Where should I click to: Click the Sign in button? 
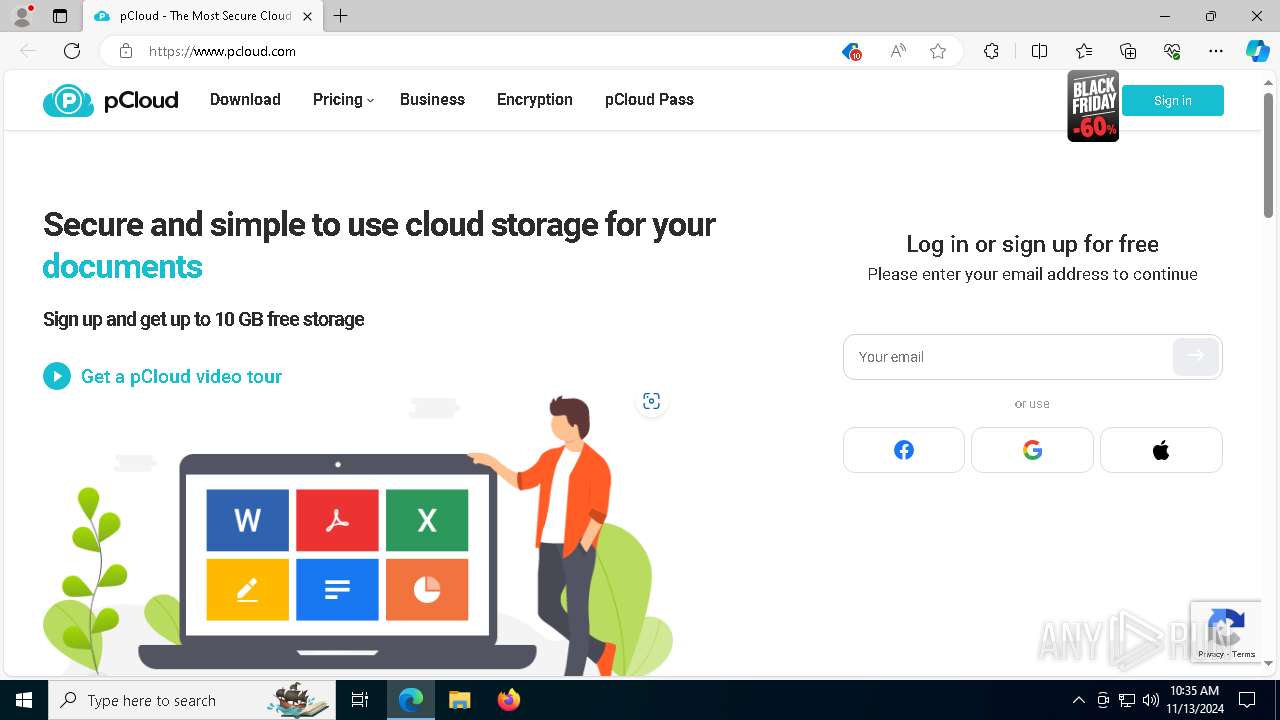(x=1173, y=100)
